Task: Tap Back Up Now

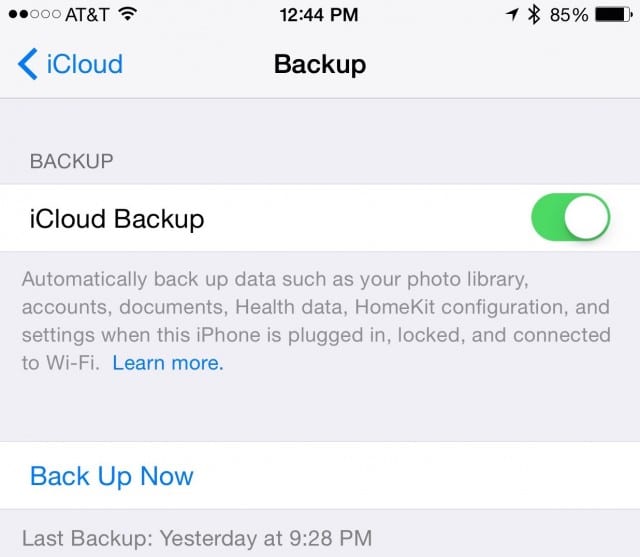Action: pos(111,476)
